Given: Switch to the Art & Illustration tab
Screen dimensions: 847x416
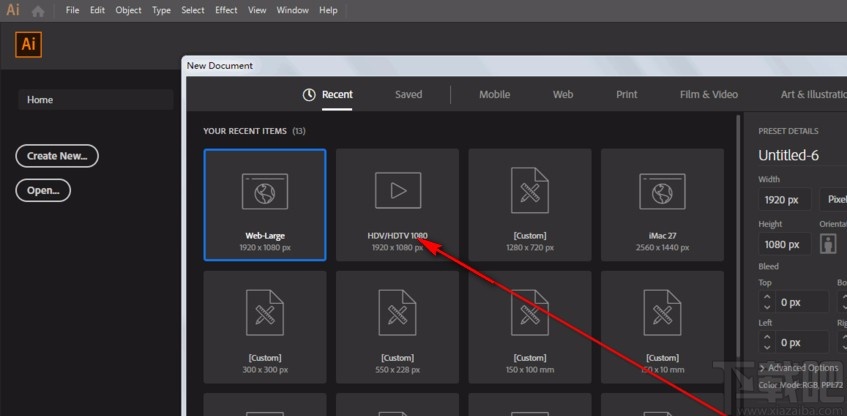Looking at the screenshot, I should (814, 95).
